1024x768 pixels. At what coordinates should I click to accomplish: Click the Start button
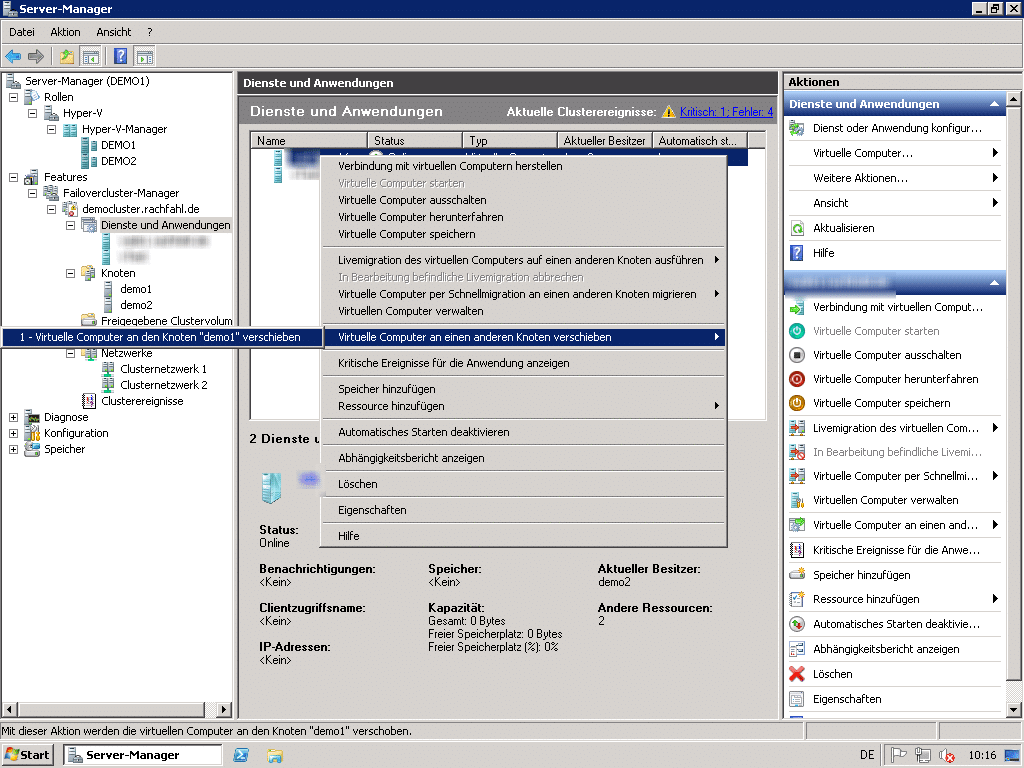[x=27, y=755]
